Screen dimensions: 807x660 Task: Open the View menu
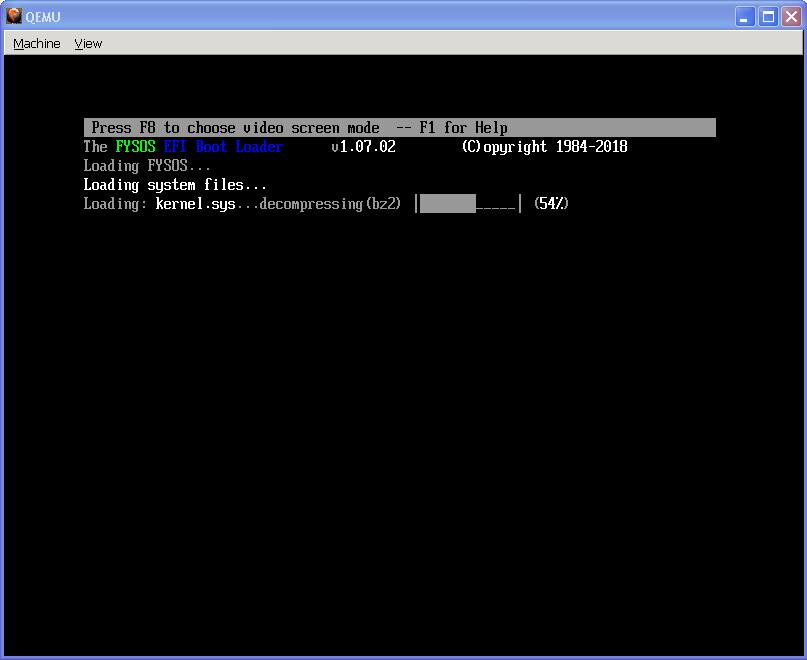(x=88, y=44)
